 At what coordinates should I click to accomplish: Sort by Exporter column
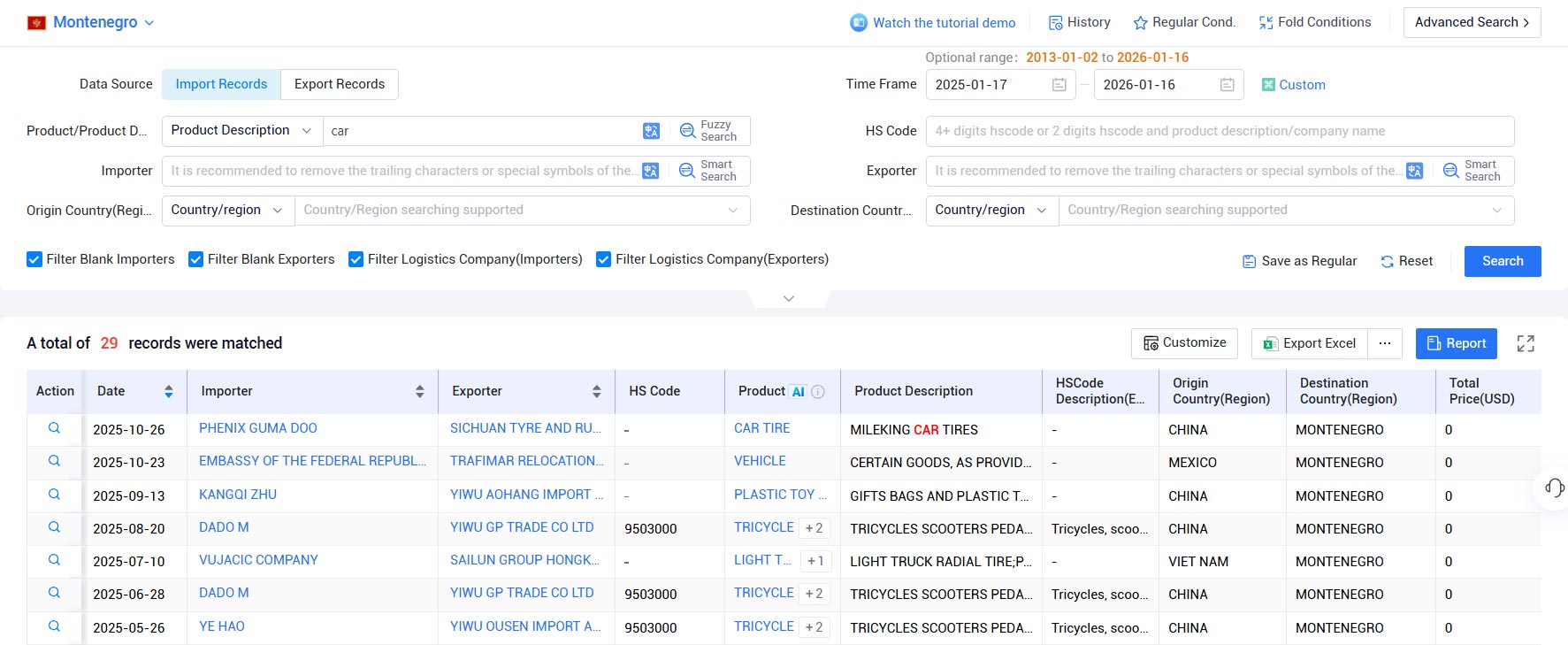pyautogui.click(x=597, y=391)
